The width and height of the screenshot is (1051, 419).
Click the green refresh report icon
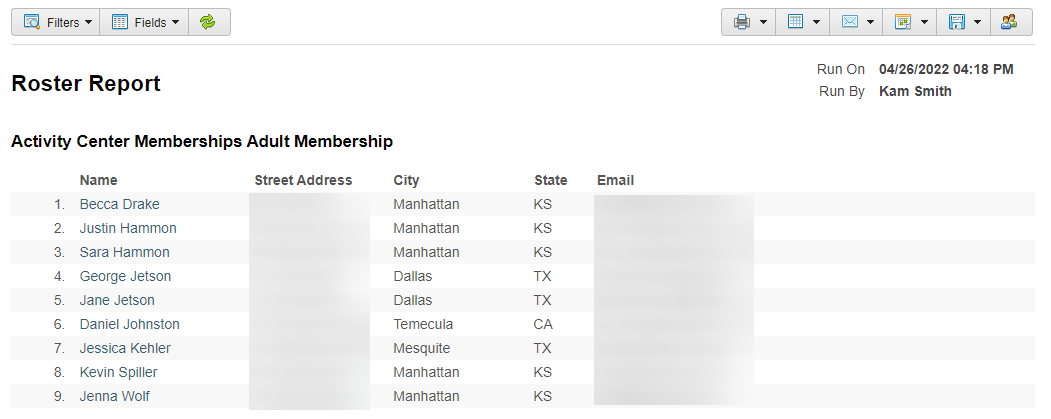point(208,22)
